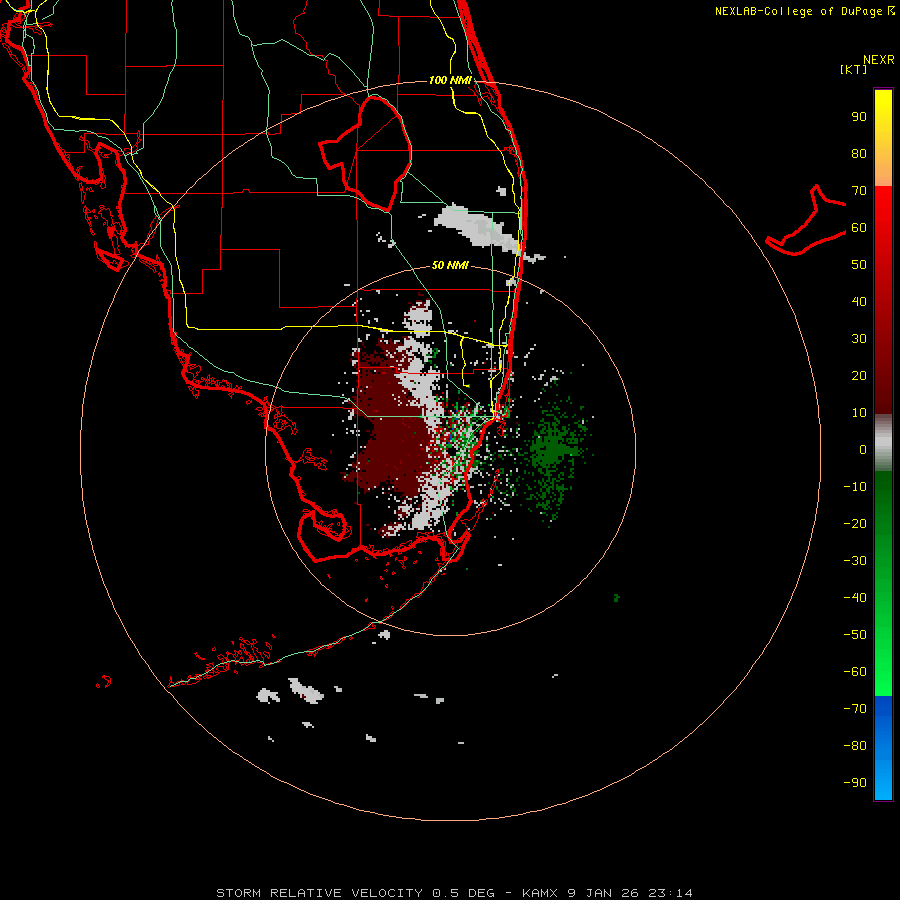Click the -90 value on velocity scale

point(855,783)
